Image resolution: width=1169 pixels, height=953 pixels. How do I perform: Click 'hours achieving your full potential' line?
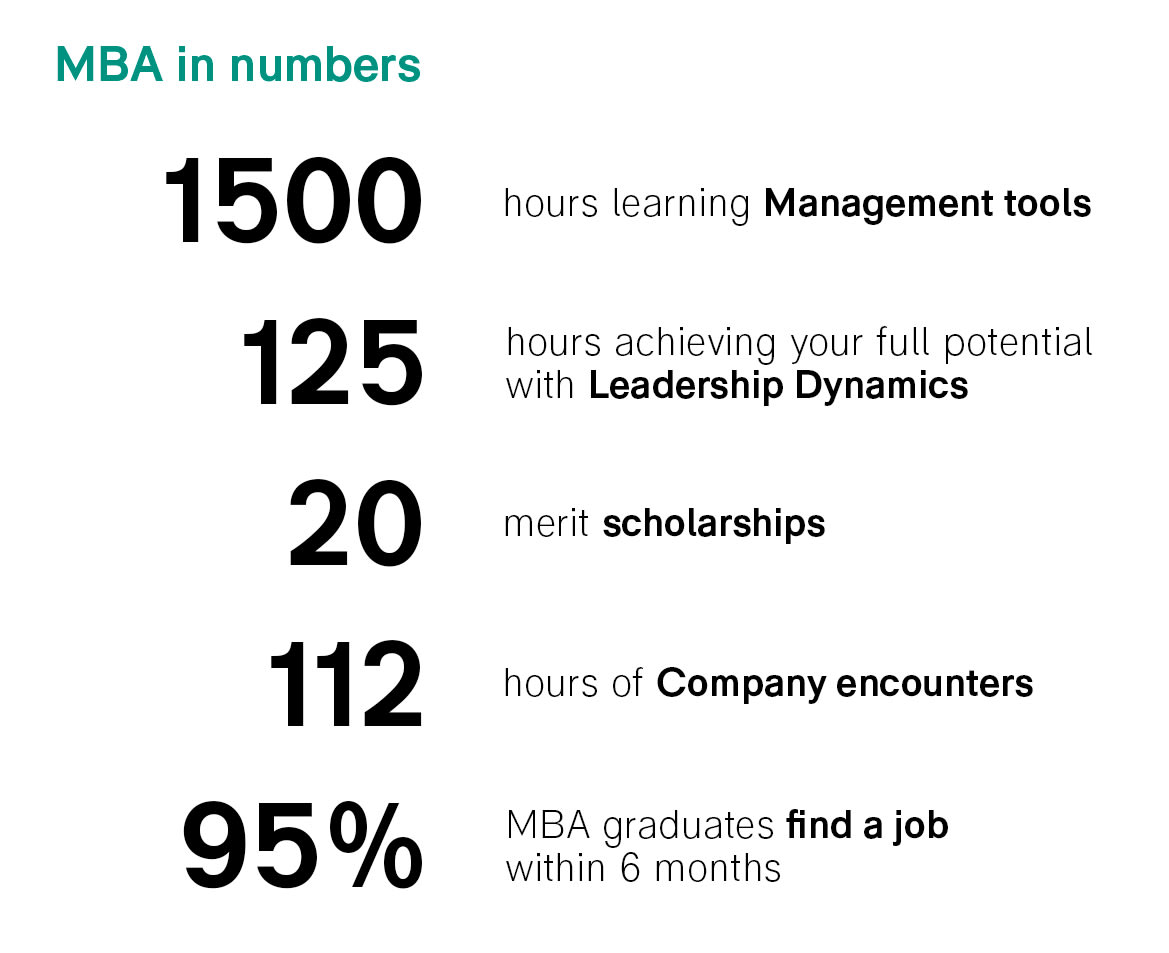799,342
